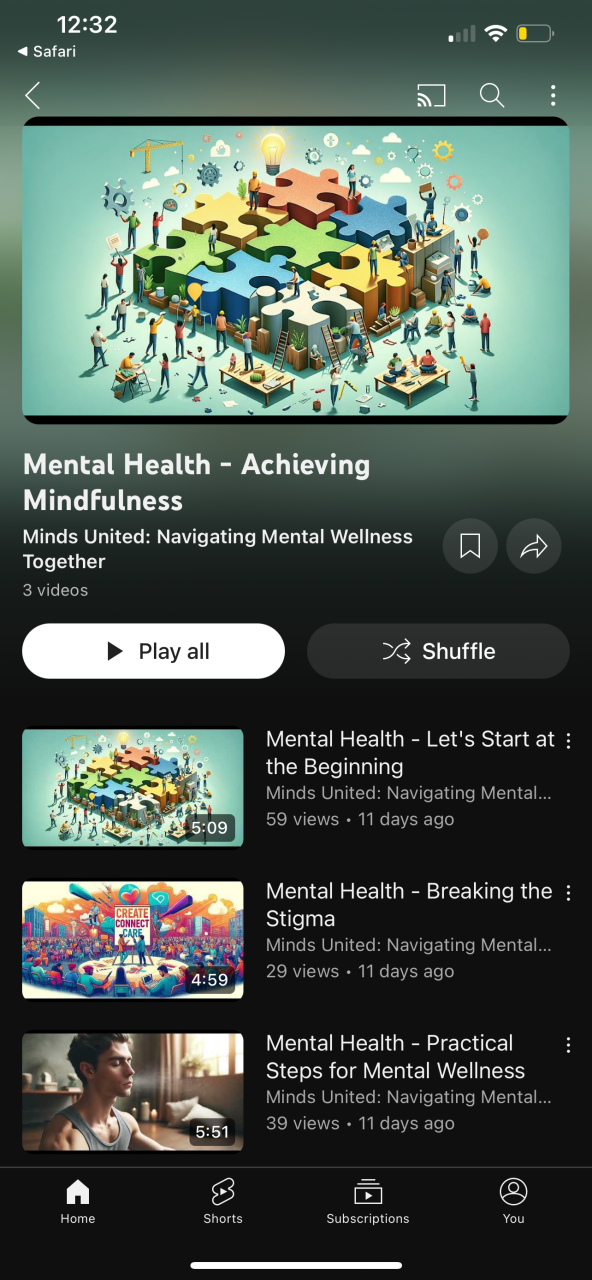The height and width of the screenshot is (1280, 592).
Task: Share the playlist via arrow icon
Action: (534, 546)
